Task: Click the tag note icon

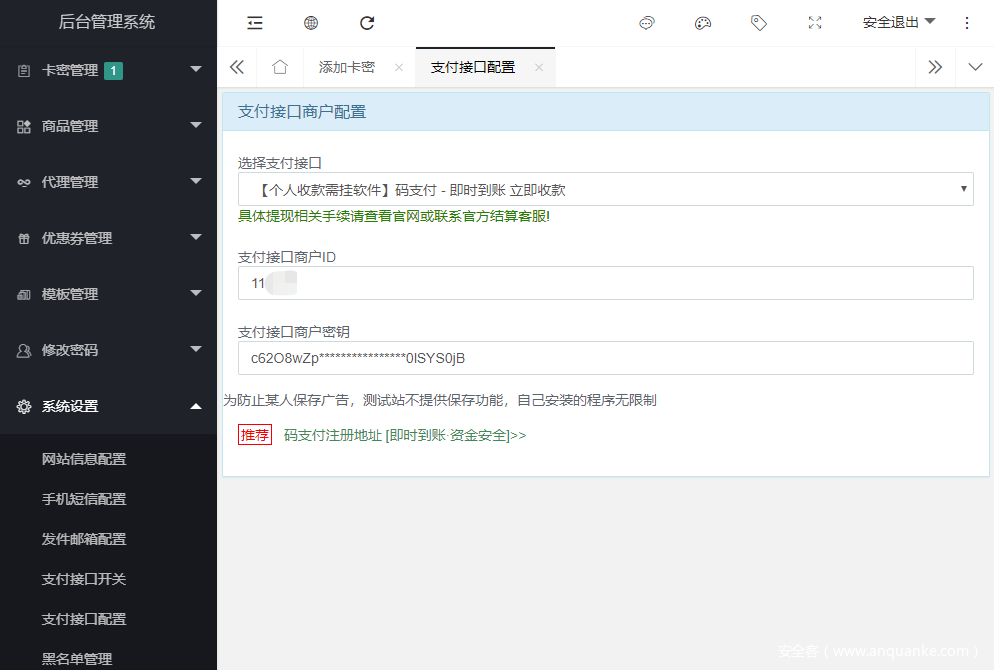Action: coord(759,23)
